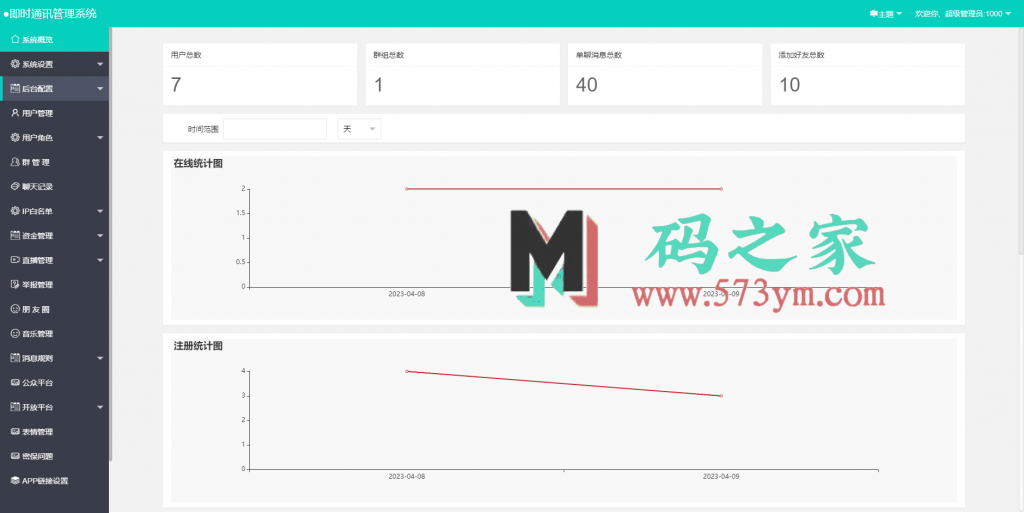
Task: Click the icon beside 表情管理
Action: tap(15, 431)
